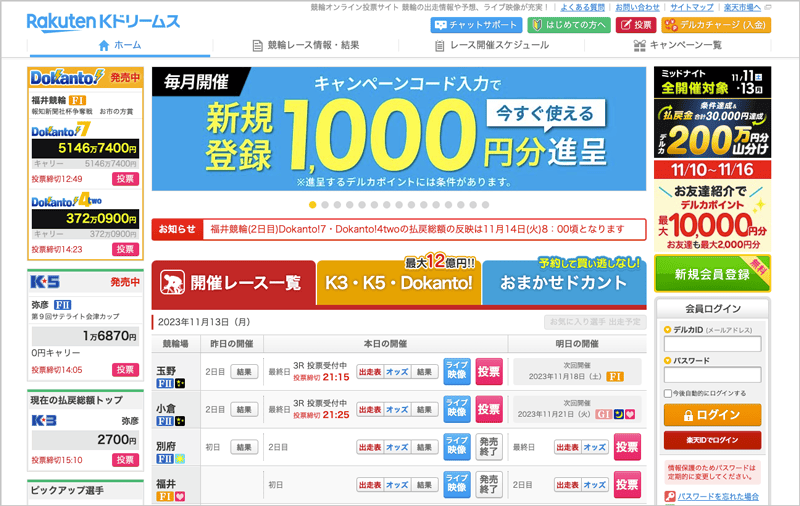800x506 pixels.
Task: Focus the パスワード input field
Action: click(x=713, y=375)
